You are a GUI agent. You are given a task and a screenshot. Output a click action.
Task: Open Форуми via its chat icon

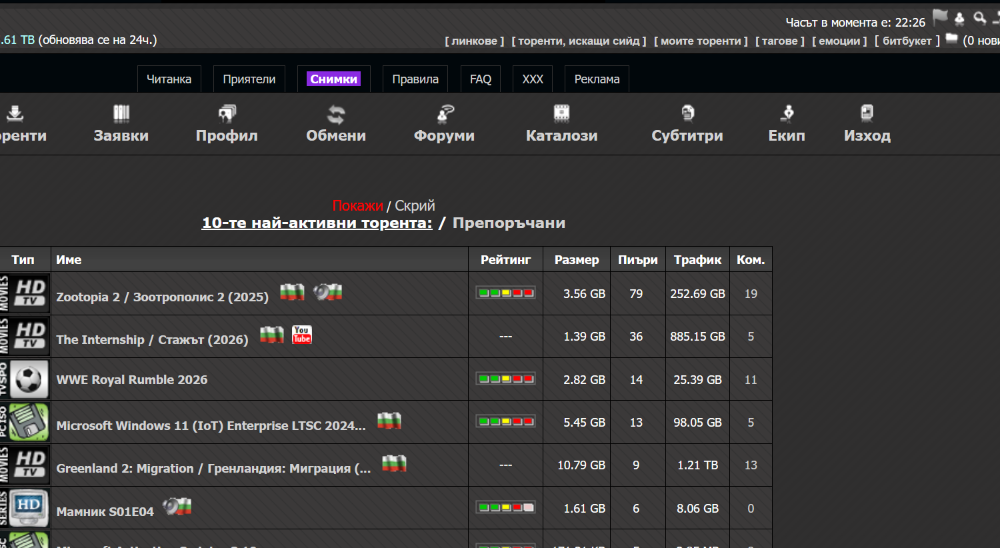point(445,114)
